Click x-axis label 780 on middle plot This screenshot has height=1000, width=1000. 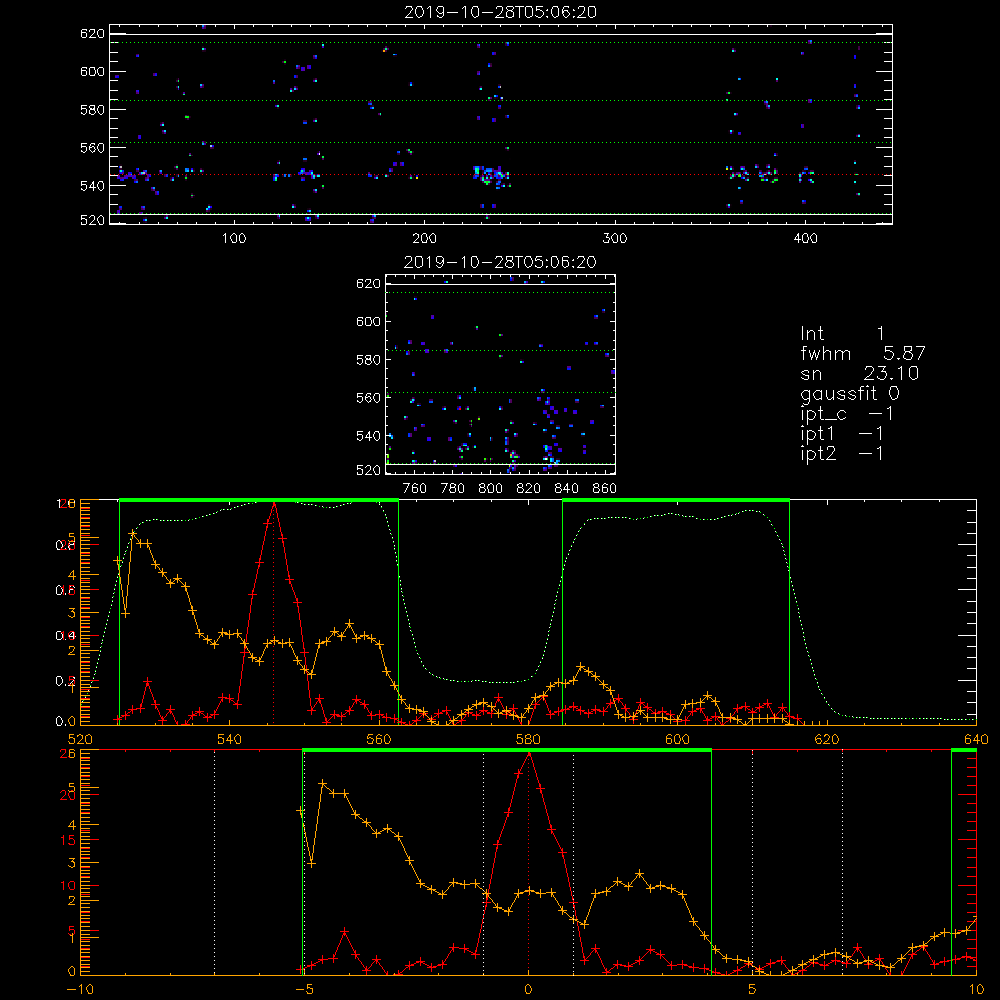coord(453,489)
